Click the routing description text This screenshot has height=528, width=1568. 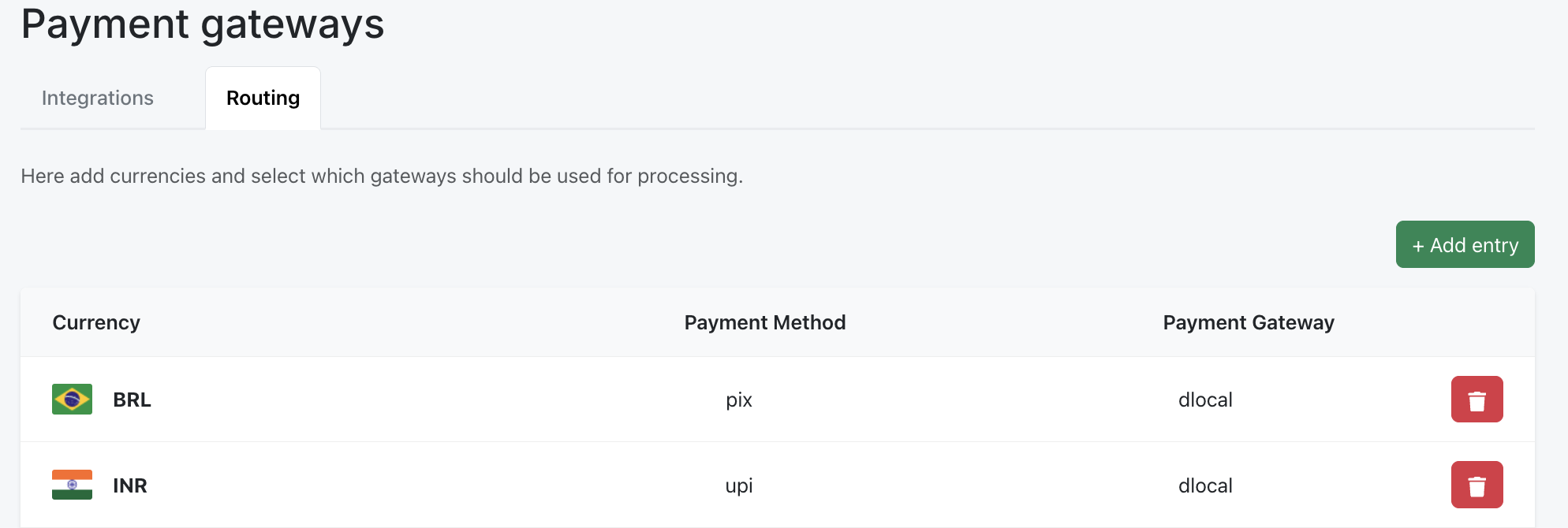point(382,176)
